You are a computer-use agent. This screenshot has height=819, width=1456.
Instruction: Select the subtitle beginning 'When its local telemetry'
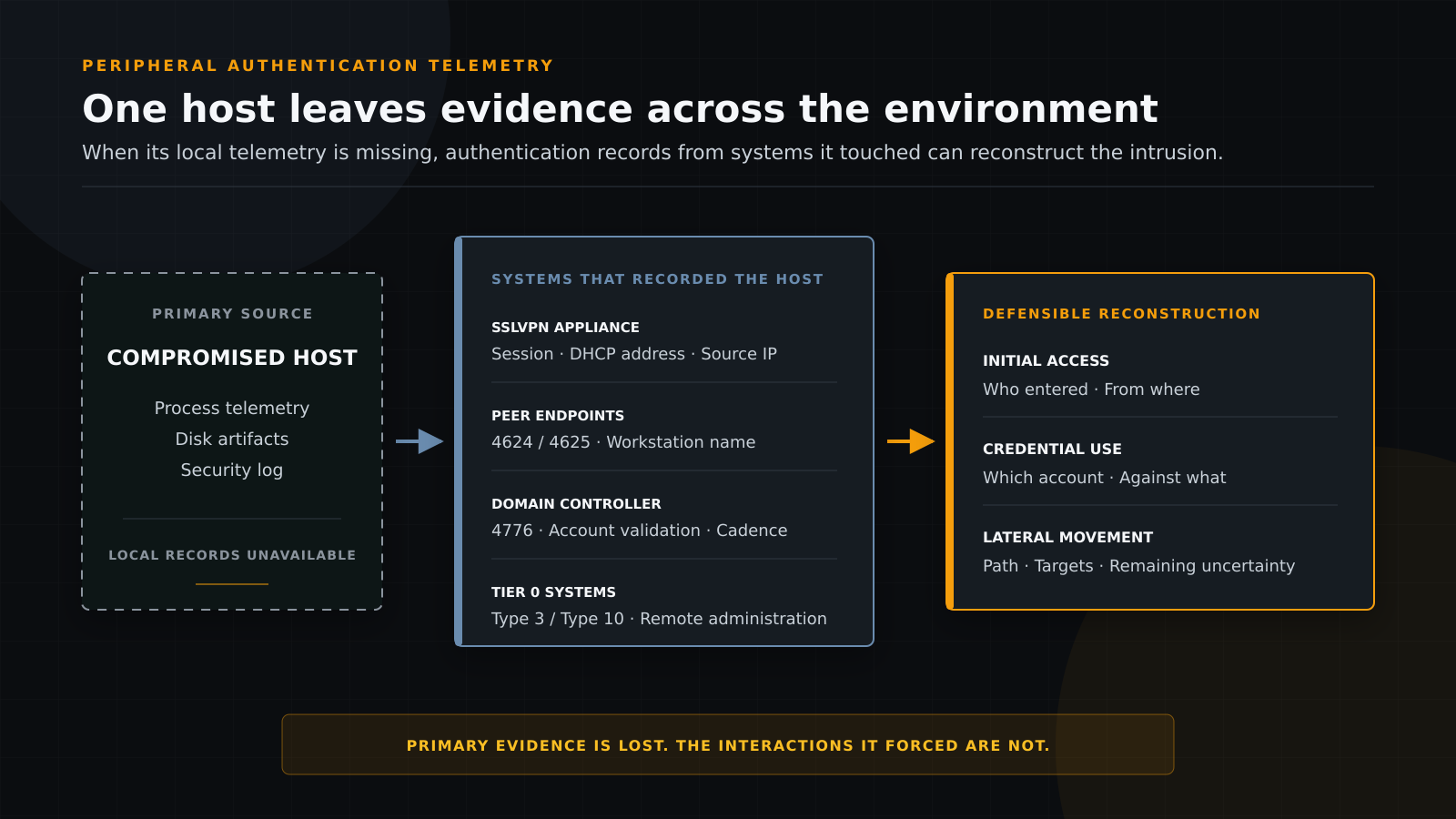(x=652, y=152)
